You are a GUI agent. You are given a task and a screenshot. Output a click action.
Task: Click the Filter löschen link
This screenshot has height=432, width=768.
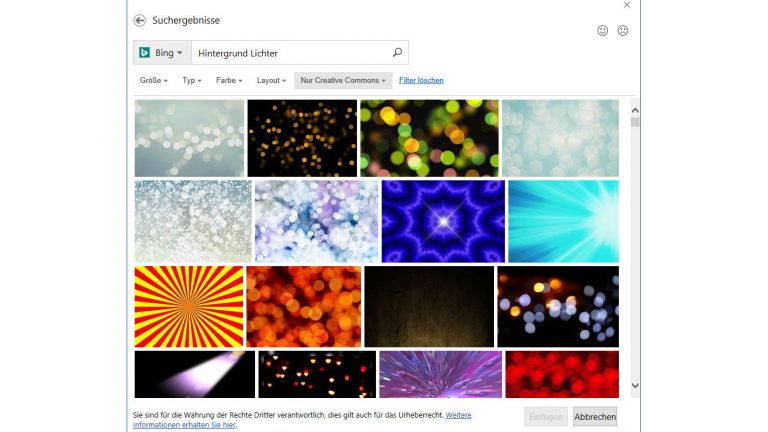(x=421, y=80)
